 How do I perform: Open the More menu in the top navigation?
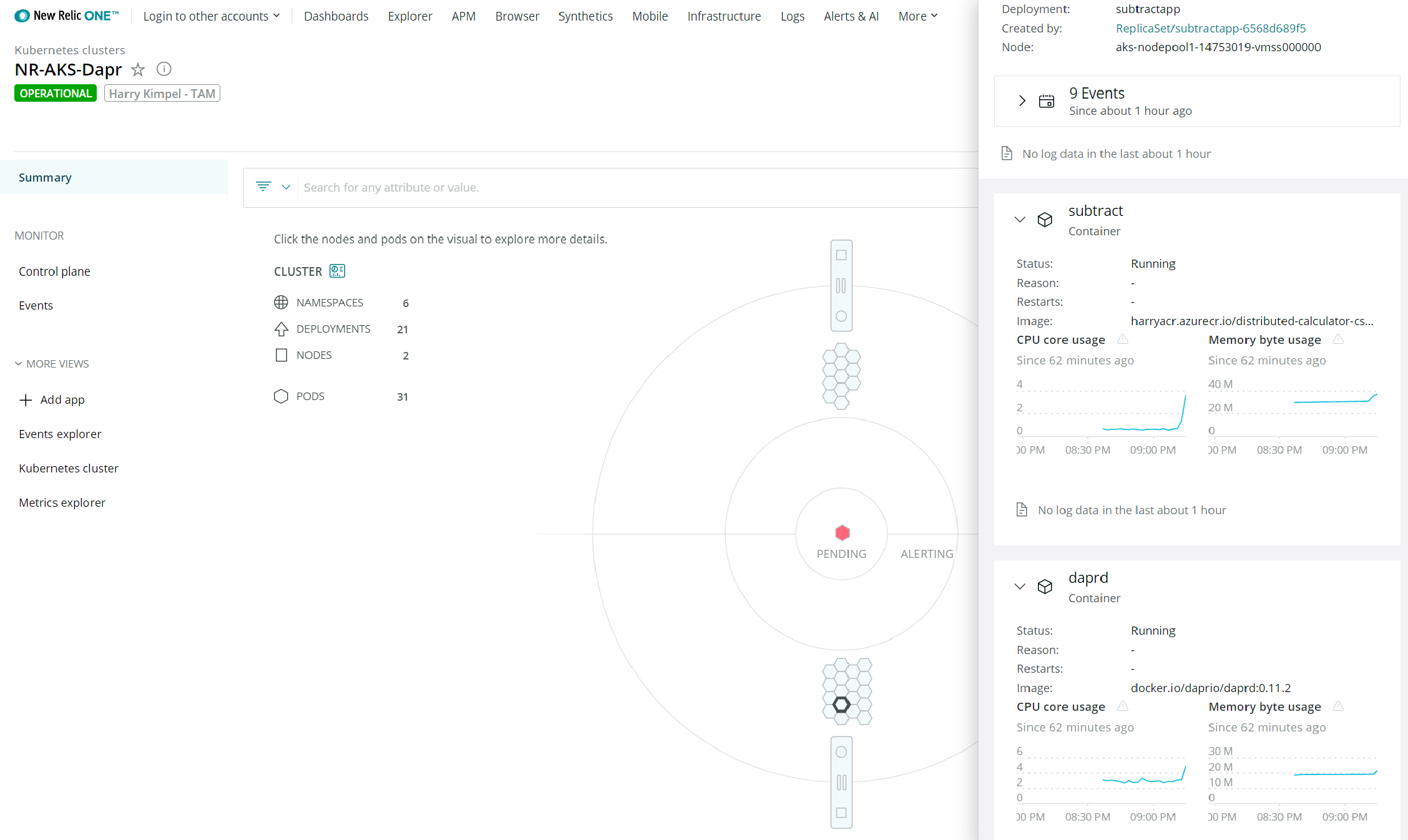918,16
